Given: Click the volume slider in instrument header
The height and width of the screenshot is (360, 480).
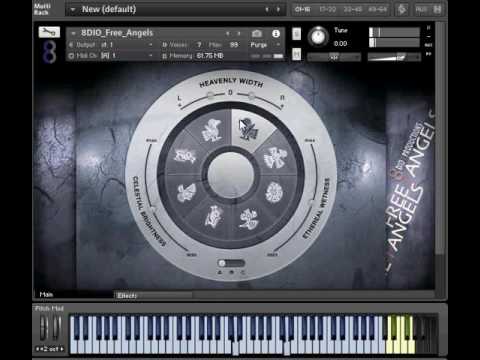Looking at the screenshot, I should (394, 57).
